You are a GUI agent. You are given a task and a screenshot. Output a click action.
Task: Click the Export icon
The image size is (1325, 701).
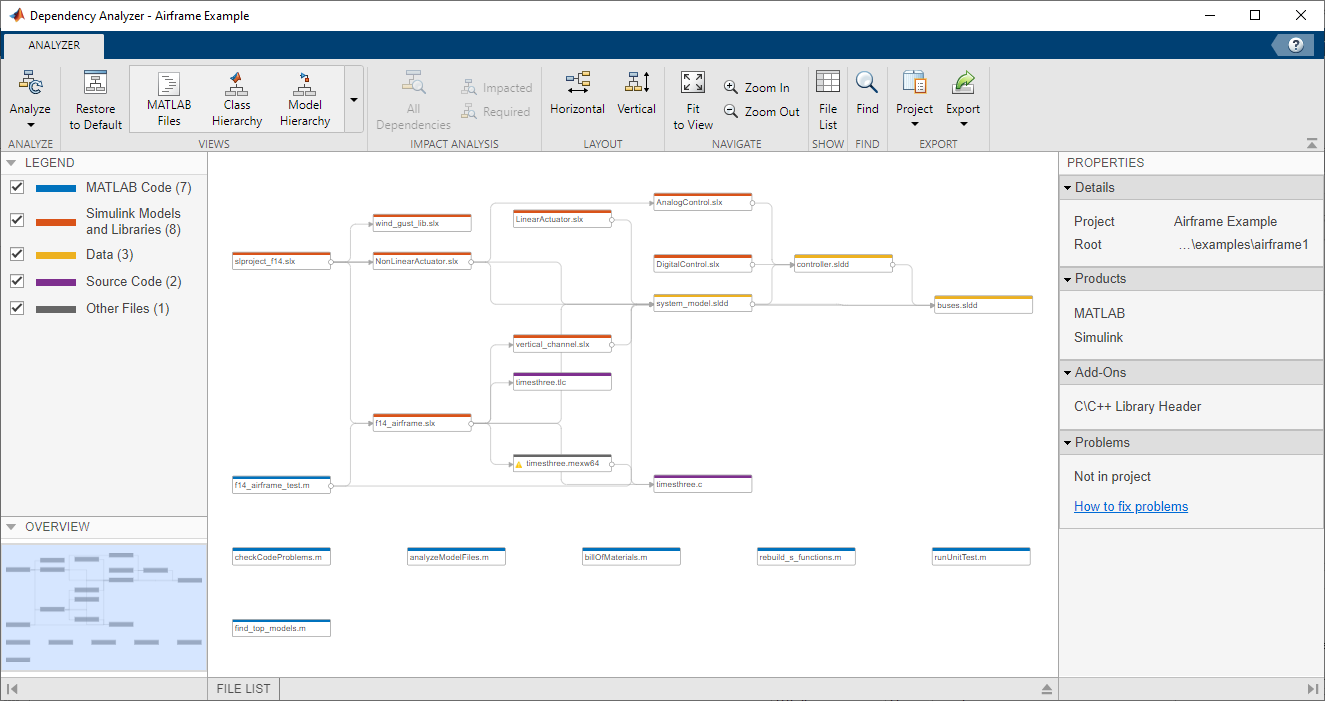pos(964,83)
